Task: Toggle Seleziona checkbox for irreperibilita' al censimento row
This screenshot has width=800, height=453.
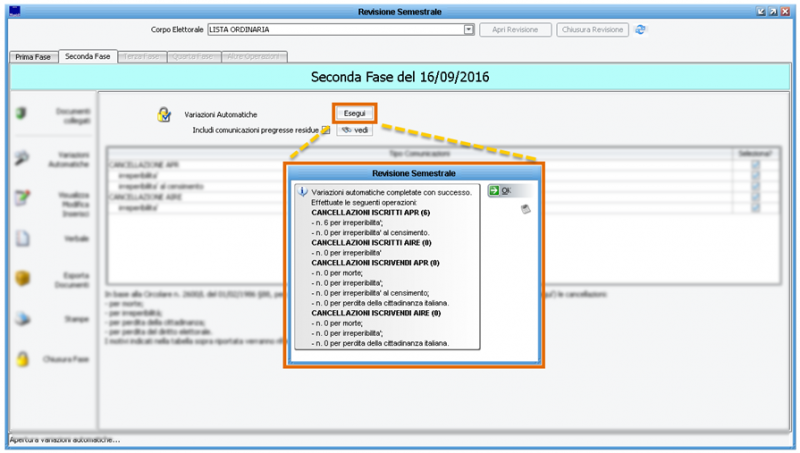Action: click(x=755, y=186)
